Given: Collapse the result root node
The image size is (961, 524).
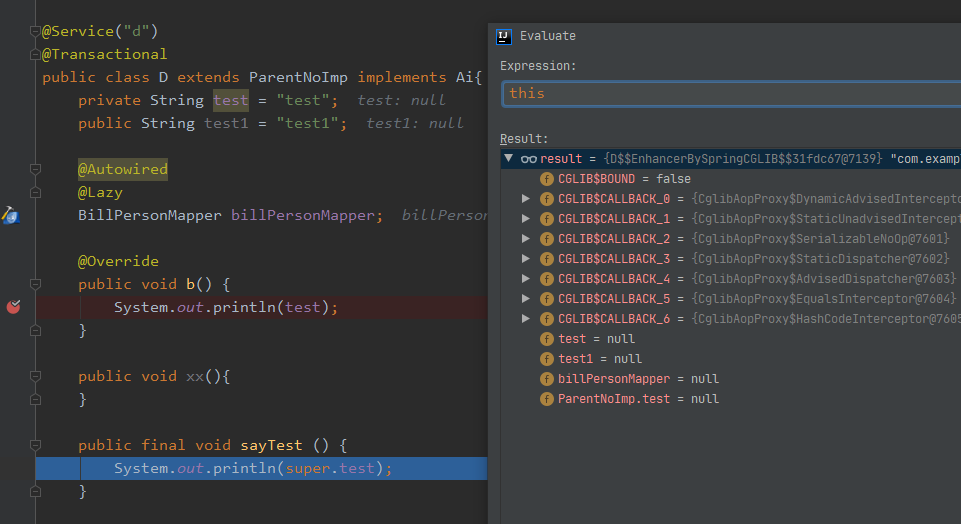Looking at the screenshot, I should [x=509, y=159].
